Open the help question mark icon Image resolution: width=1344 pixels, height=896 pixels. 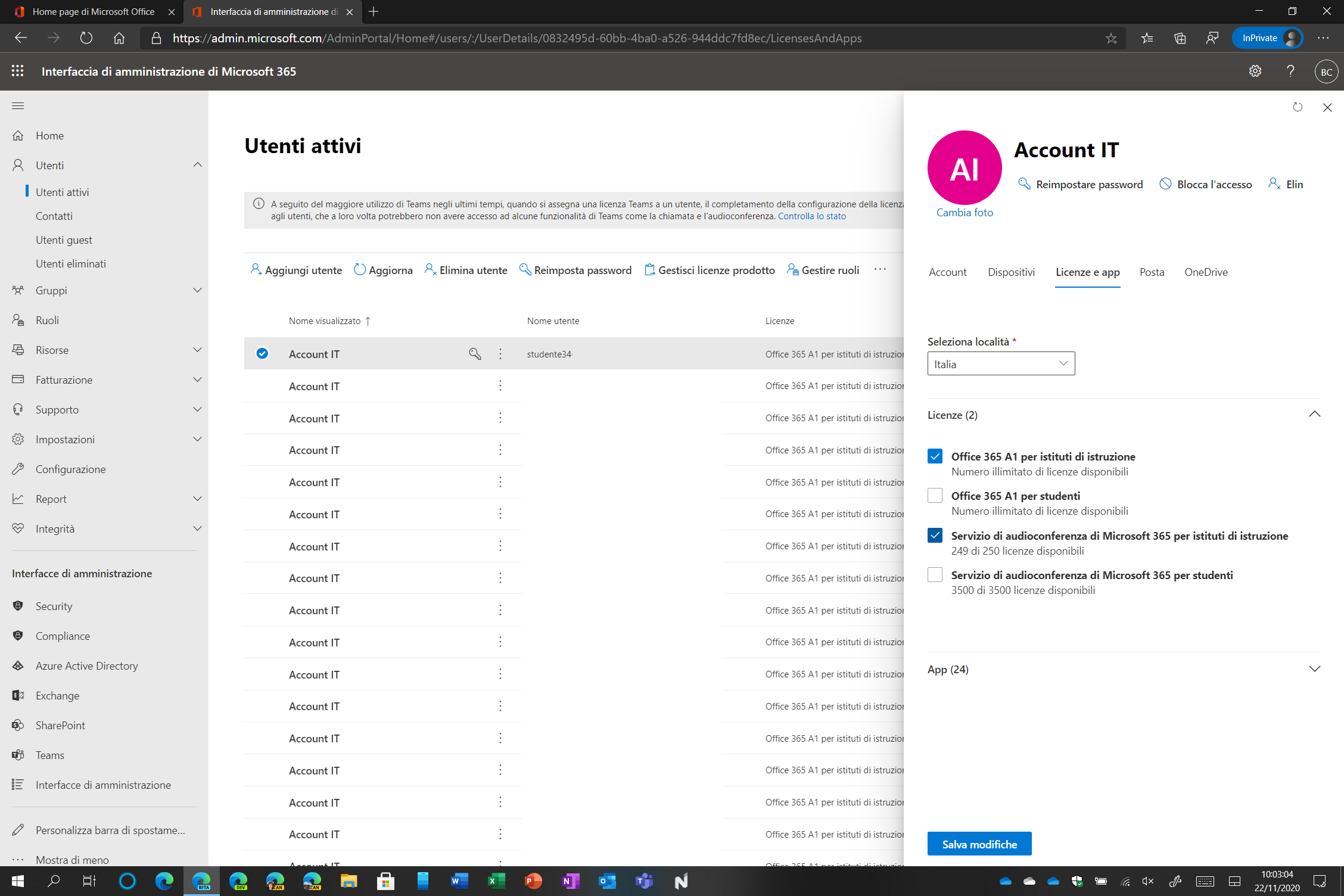[x=1290, y=71]
